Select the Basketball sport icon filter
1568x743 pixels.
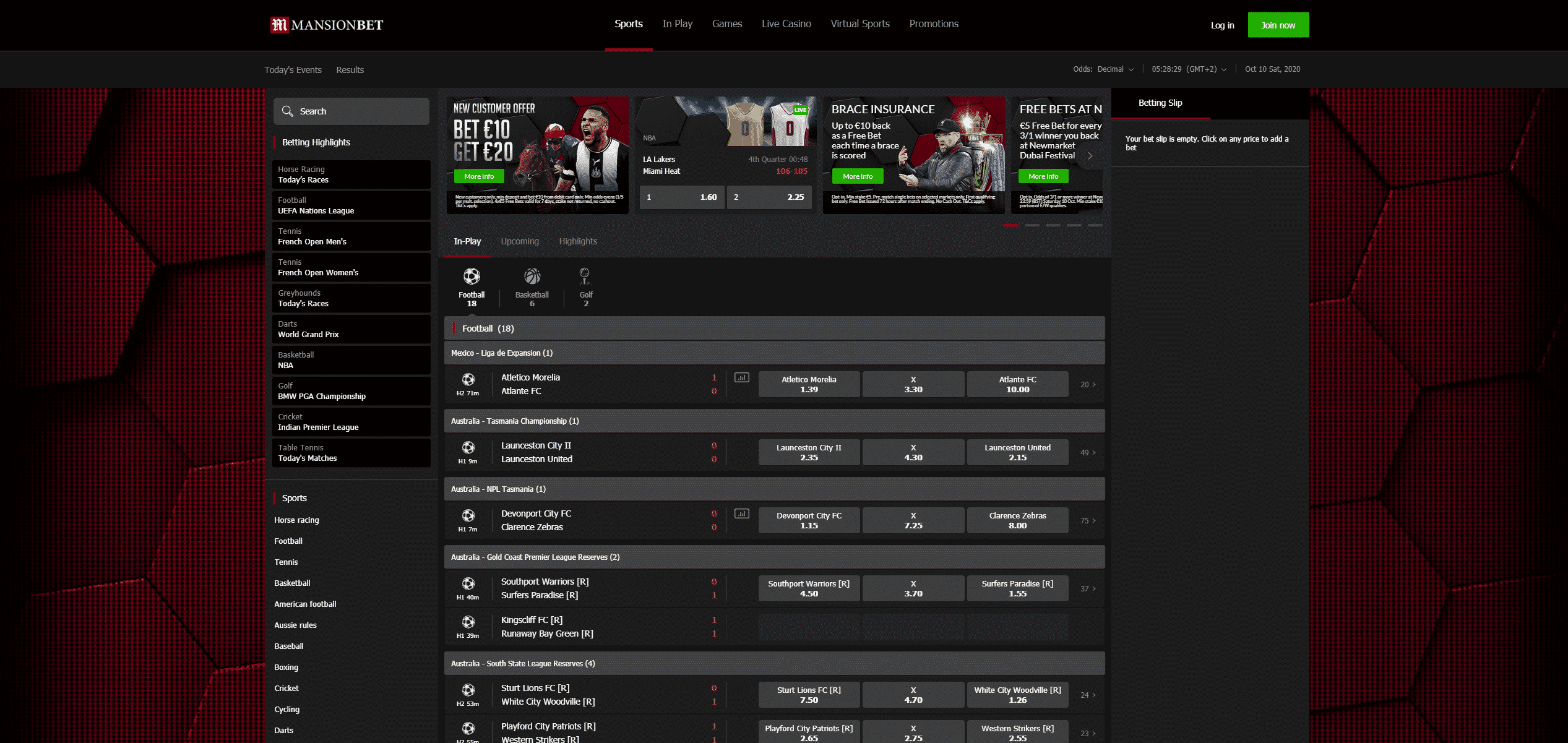click(x=532, y=287)
